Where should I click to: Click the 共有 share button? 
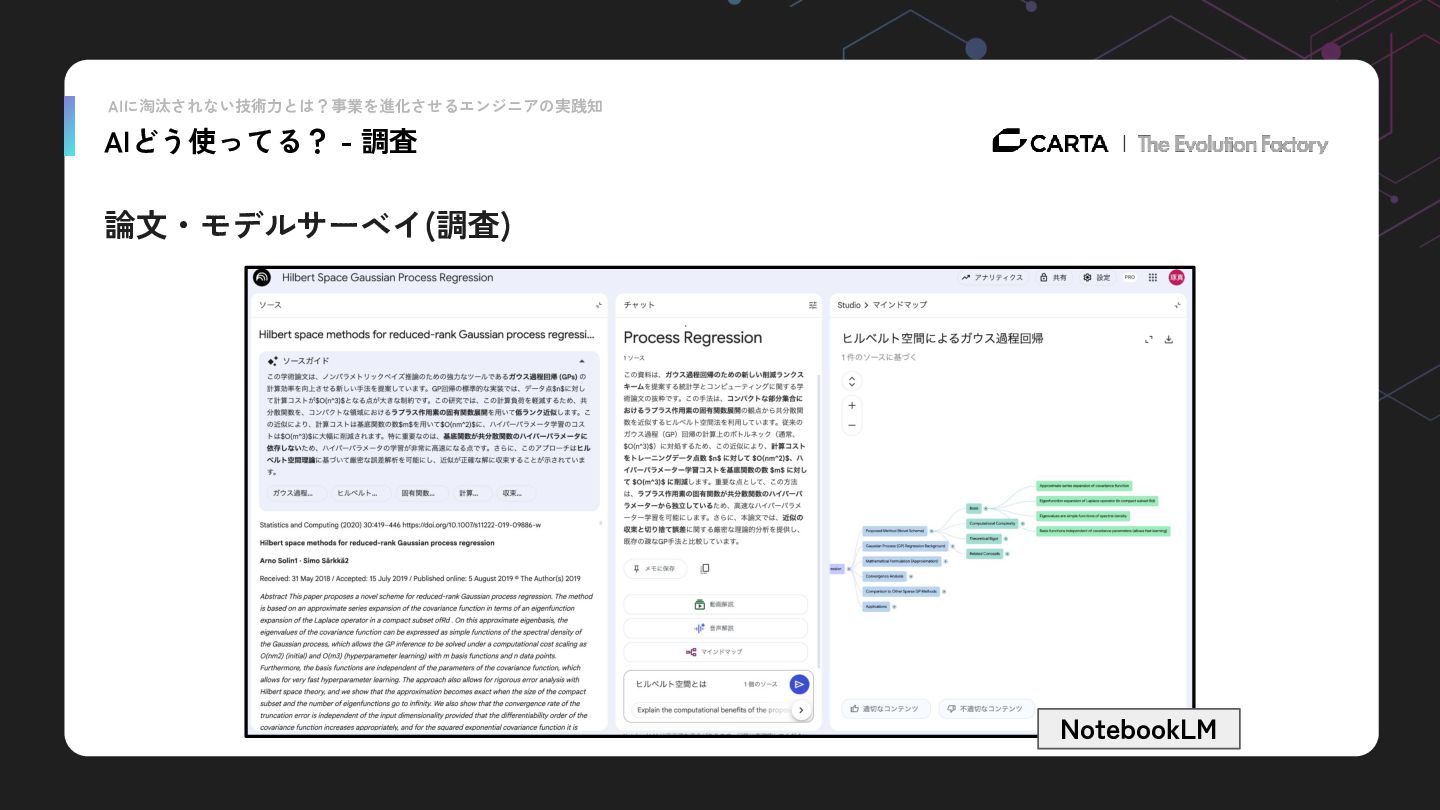point(1053,277)
